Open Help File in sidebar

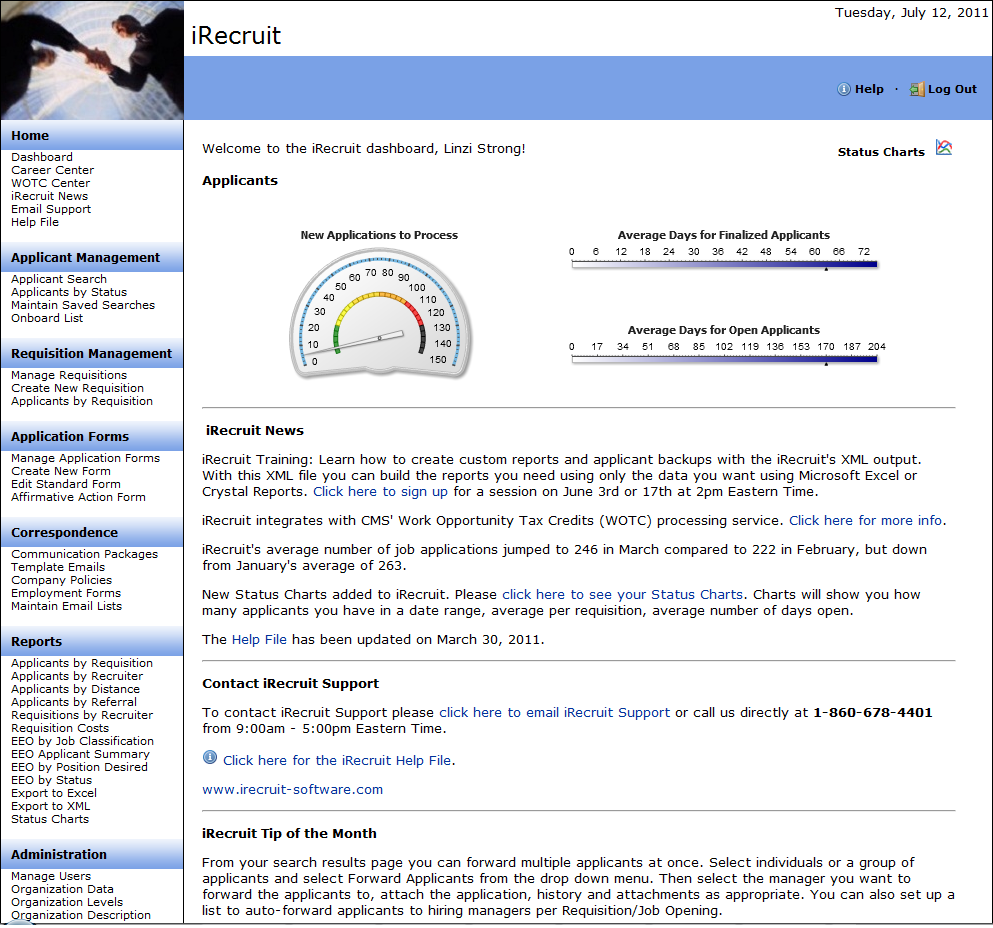click(x=35, y=222)
